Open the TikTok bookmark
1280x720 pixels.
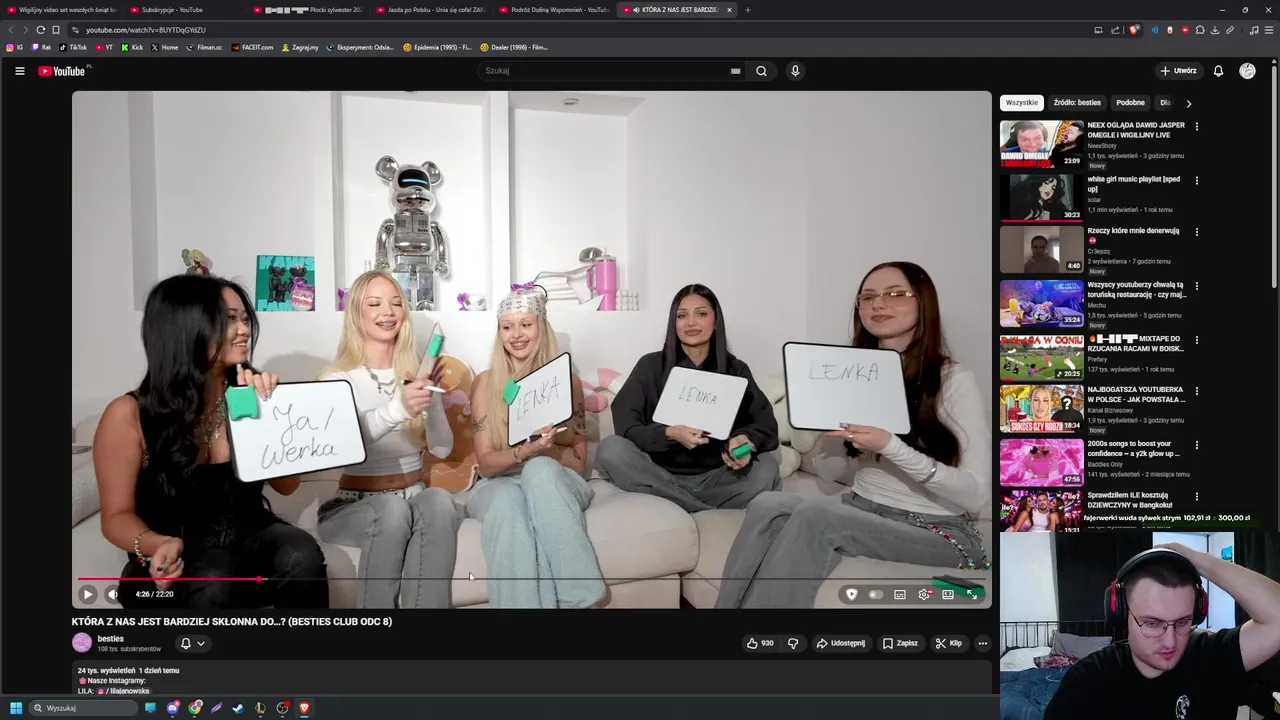coord(73,47)
